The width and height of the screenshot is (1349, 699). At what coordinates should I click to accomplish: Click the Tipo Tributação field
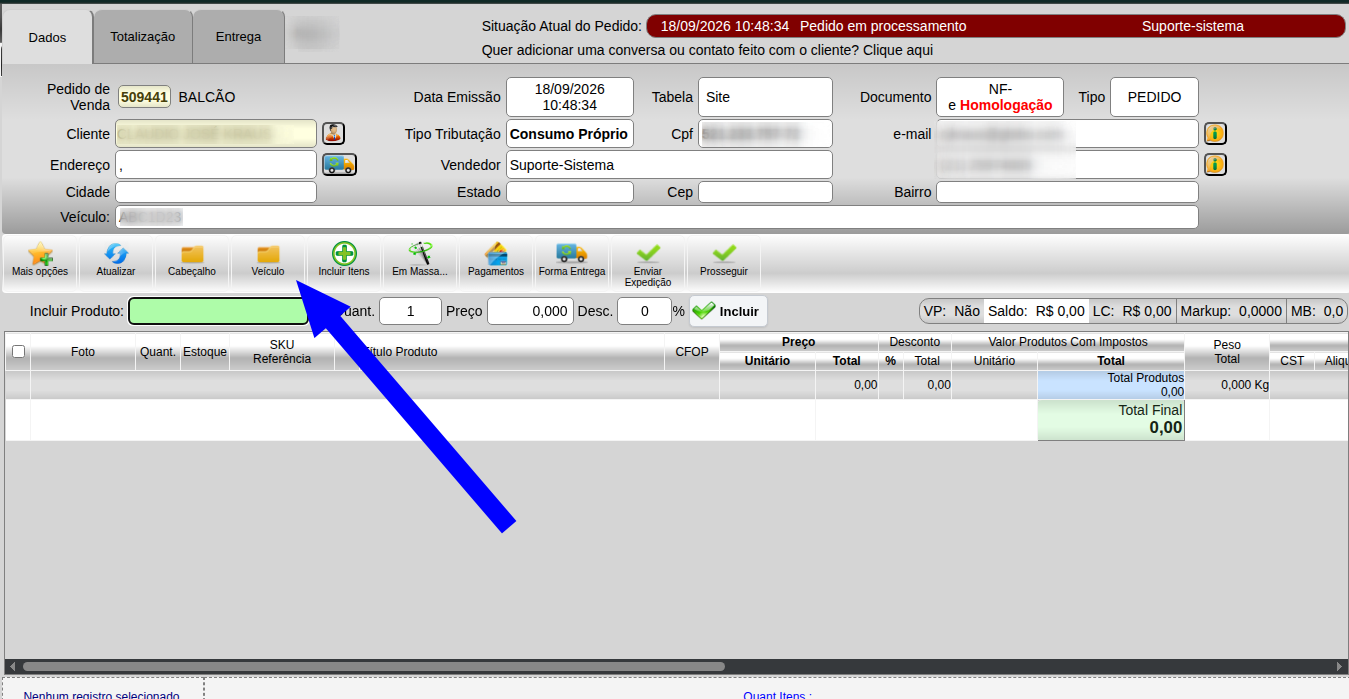(570, 134)
